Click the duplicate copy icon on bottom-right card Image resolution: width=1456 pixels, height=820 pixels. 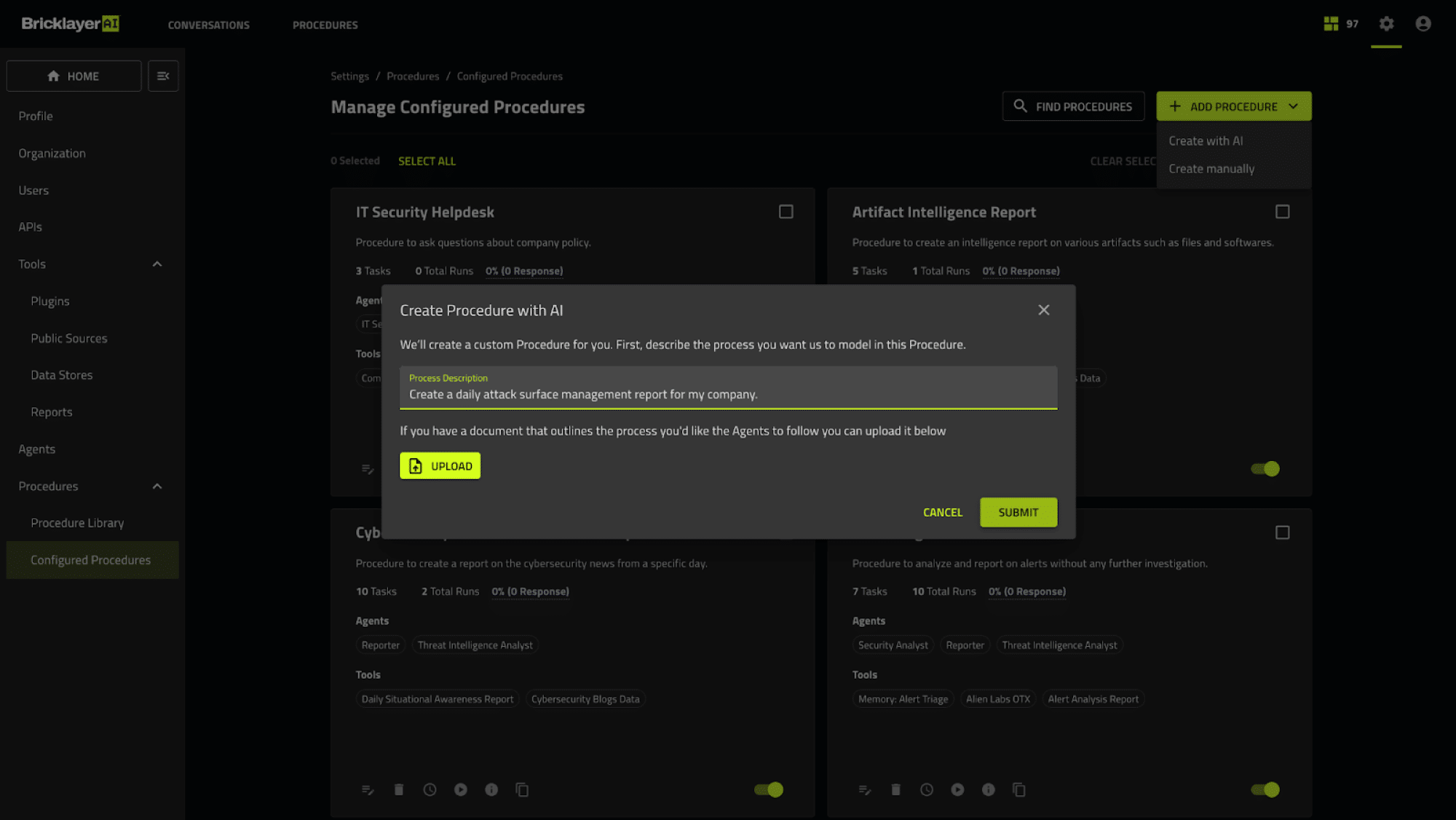tap(1019, 789)
